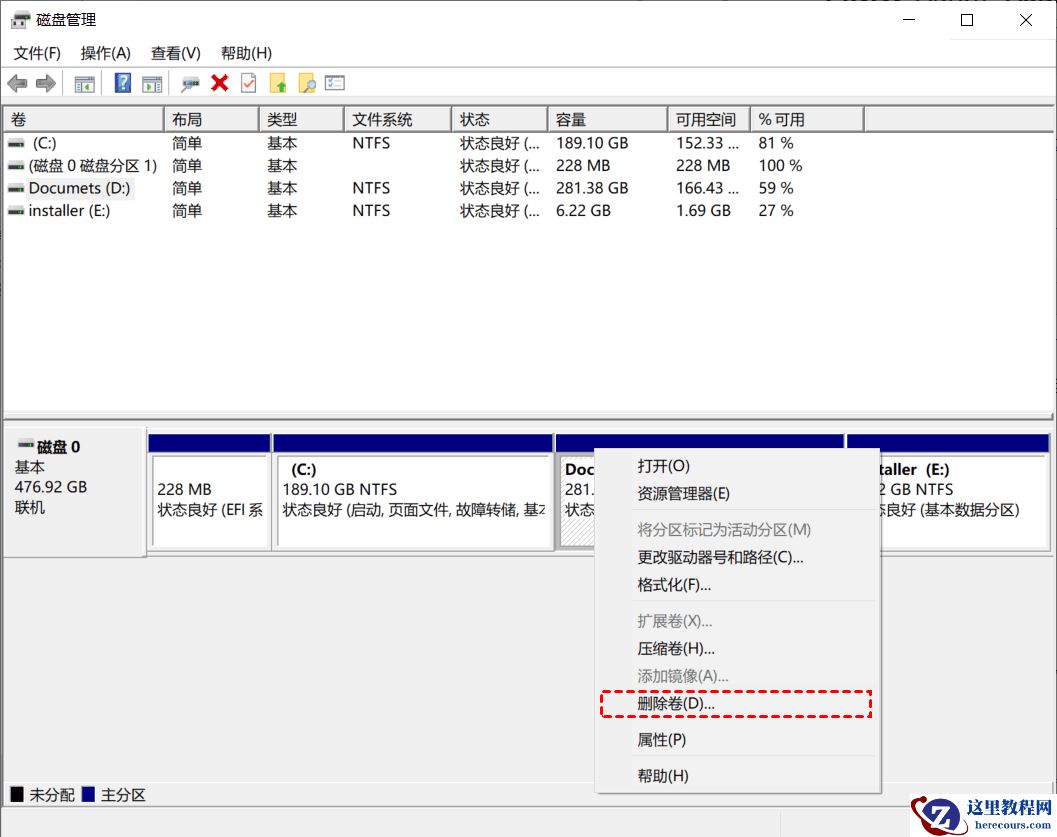
Task: Toggle the show/hide console tree toolbar icon
Action: [85, 83]
